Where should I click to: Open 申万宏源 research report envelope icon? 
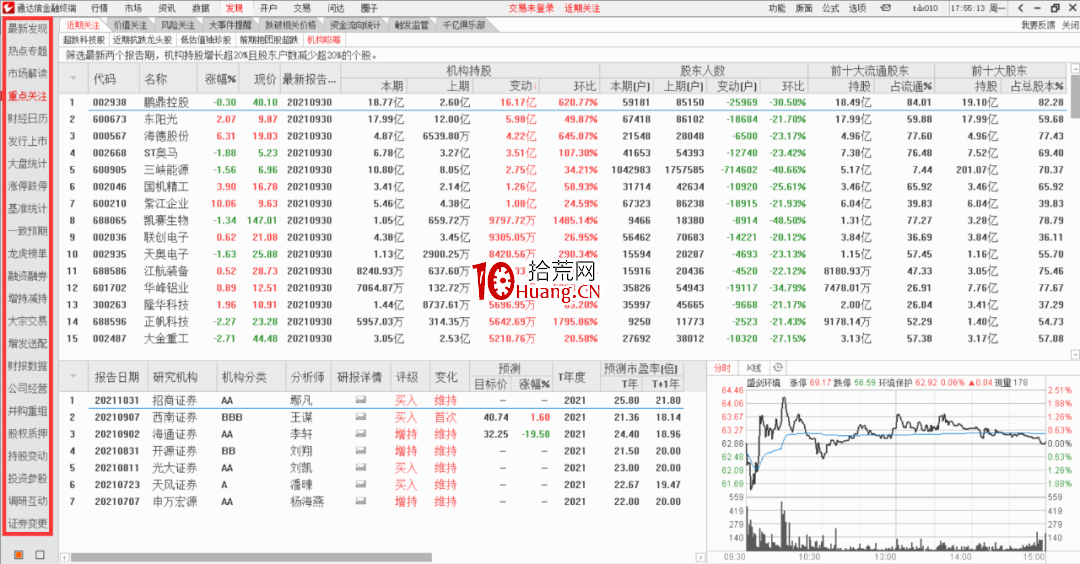pos(360,501)
